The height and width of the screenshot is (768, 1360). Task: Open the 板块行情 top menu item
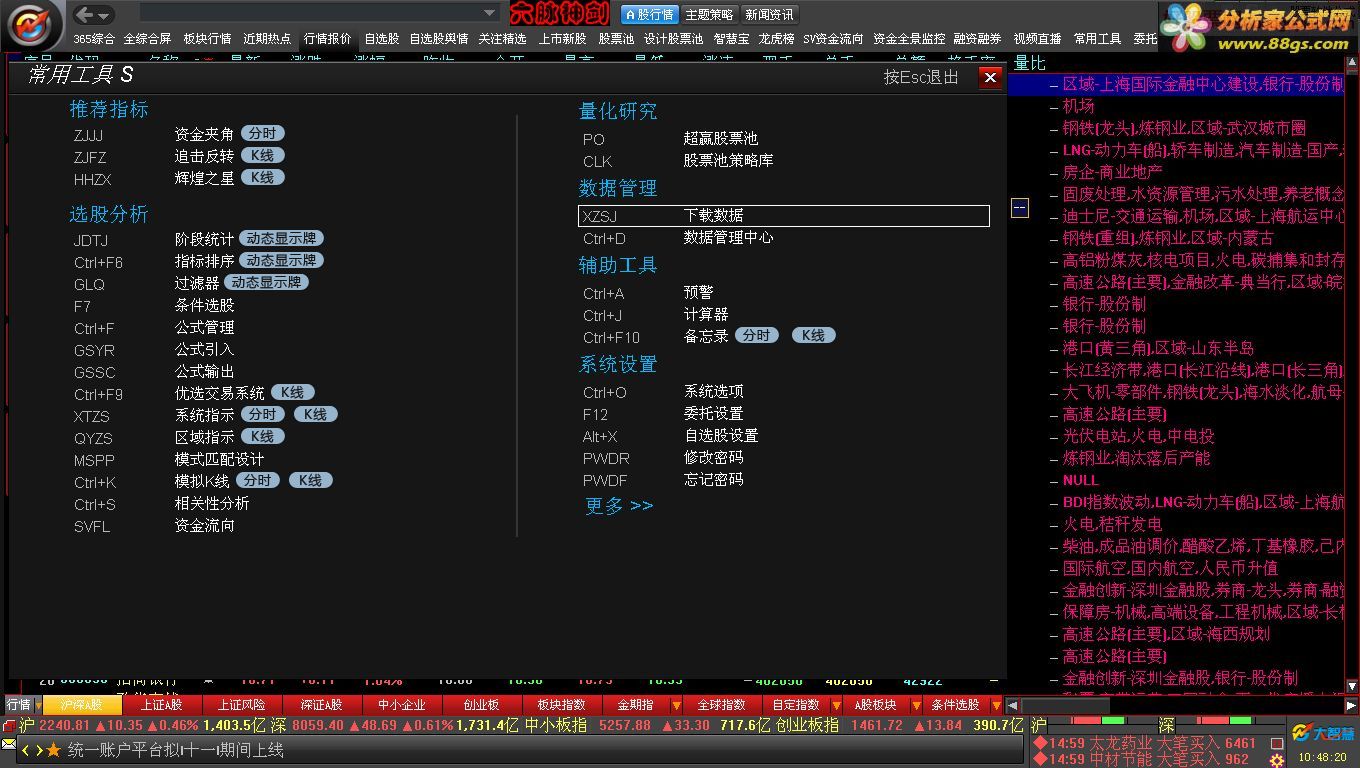click(x=207, y=39)
